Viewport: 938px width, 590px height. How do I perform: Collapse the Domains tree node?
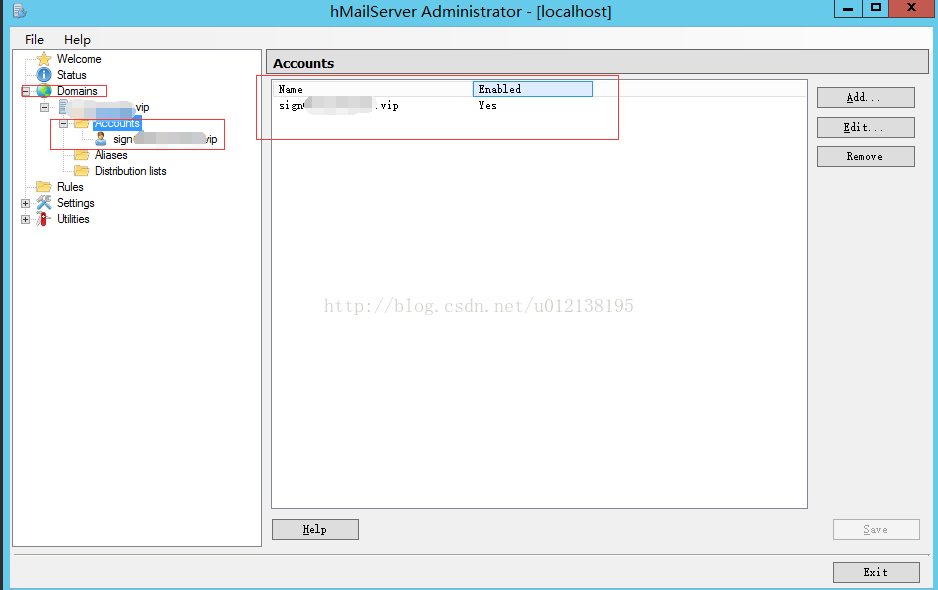tap(26, 91)
